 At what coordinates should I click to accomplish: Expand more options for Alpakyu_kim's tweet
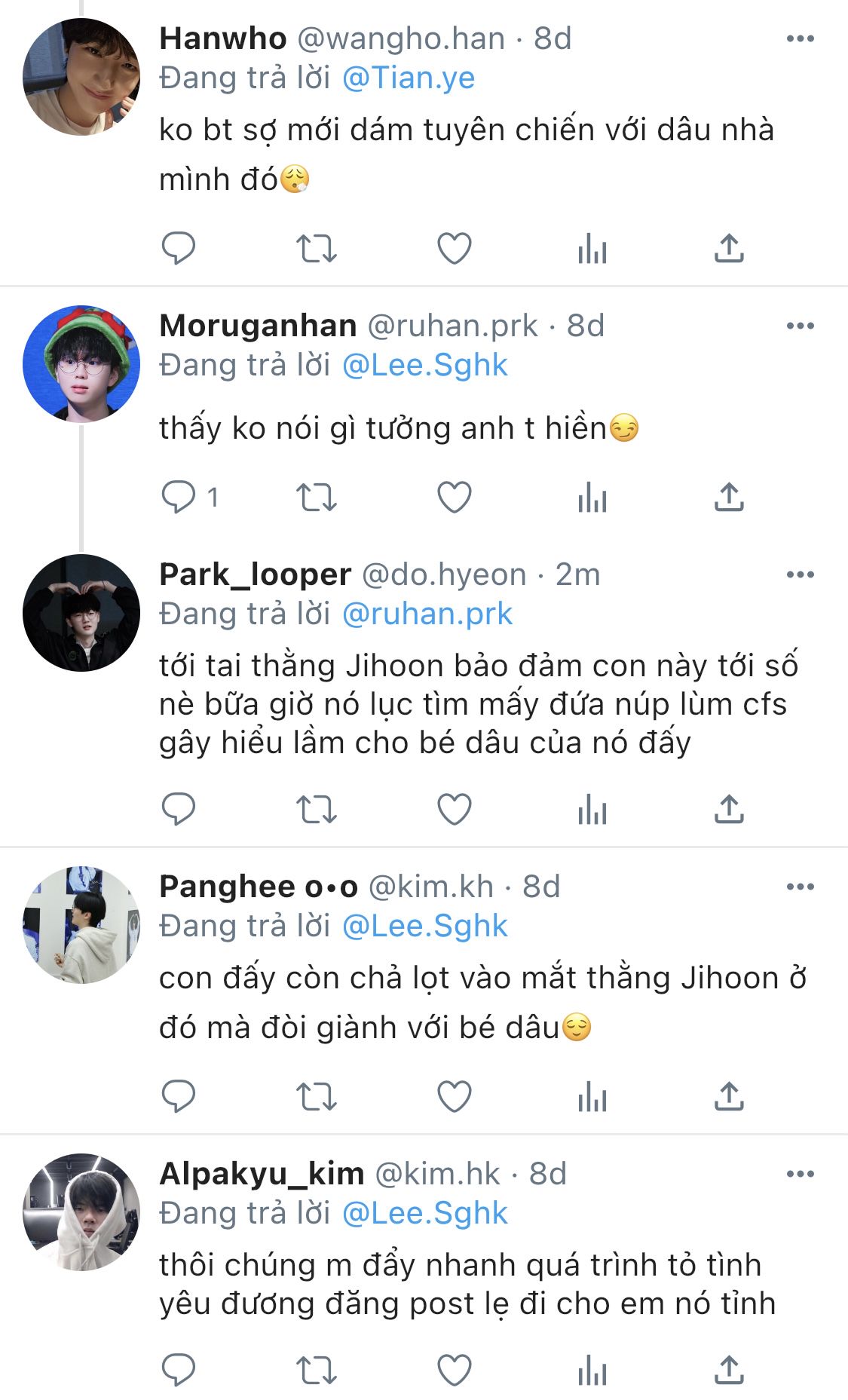[x=801, y=1174]
